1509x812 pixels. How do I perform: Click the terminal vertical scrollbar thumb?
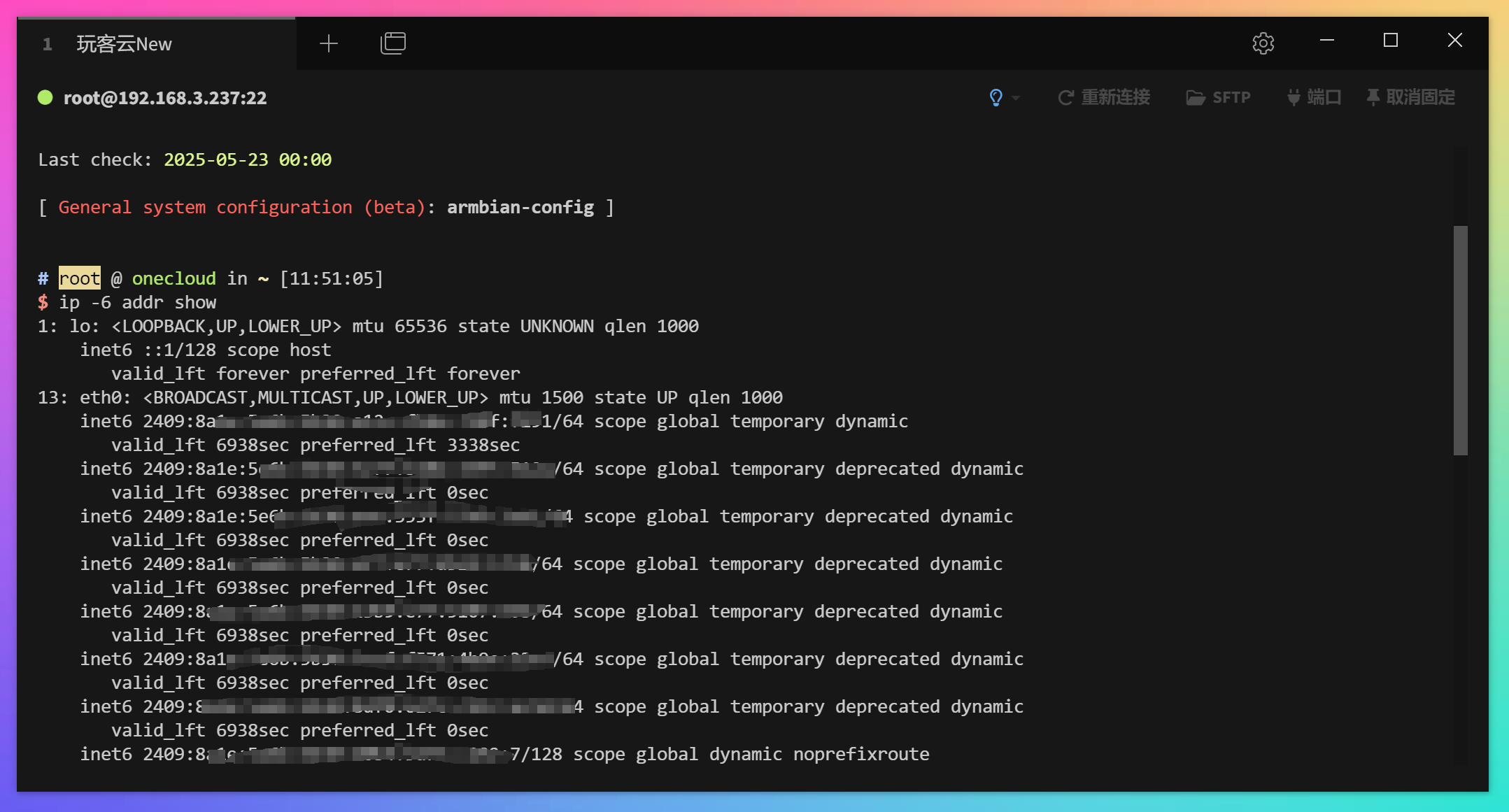pos(1460,340)
